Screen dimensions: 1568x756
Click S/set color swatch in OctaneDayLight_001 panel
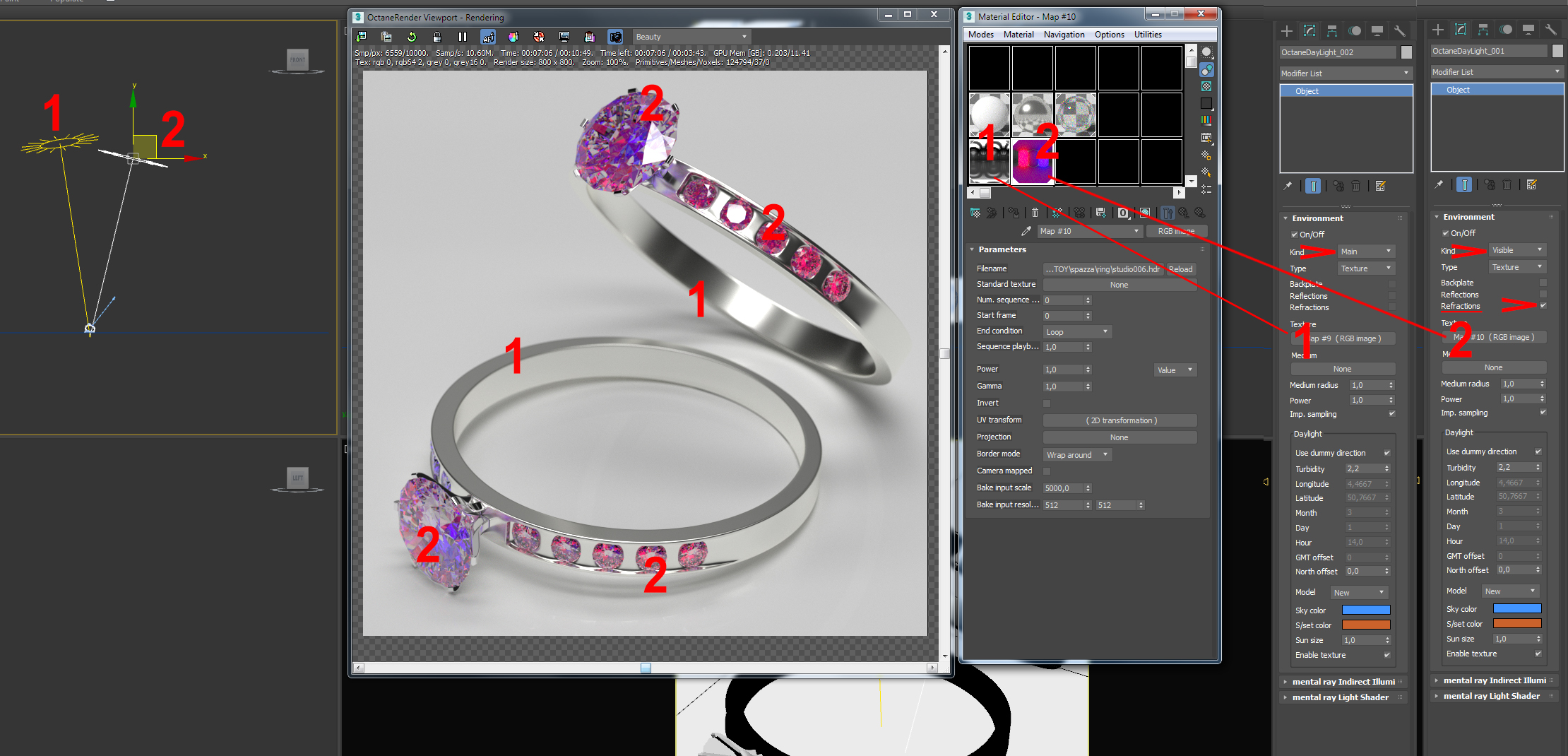tap(1517, 623)
